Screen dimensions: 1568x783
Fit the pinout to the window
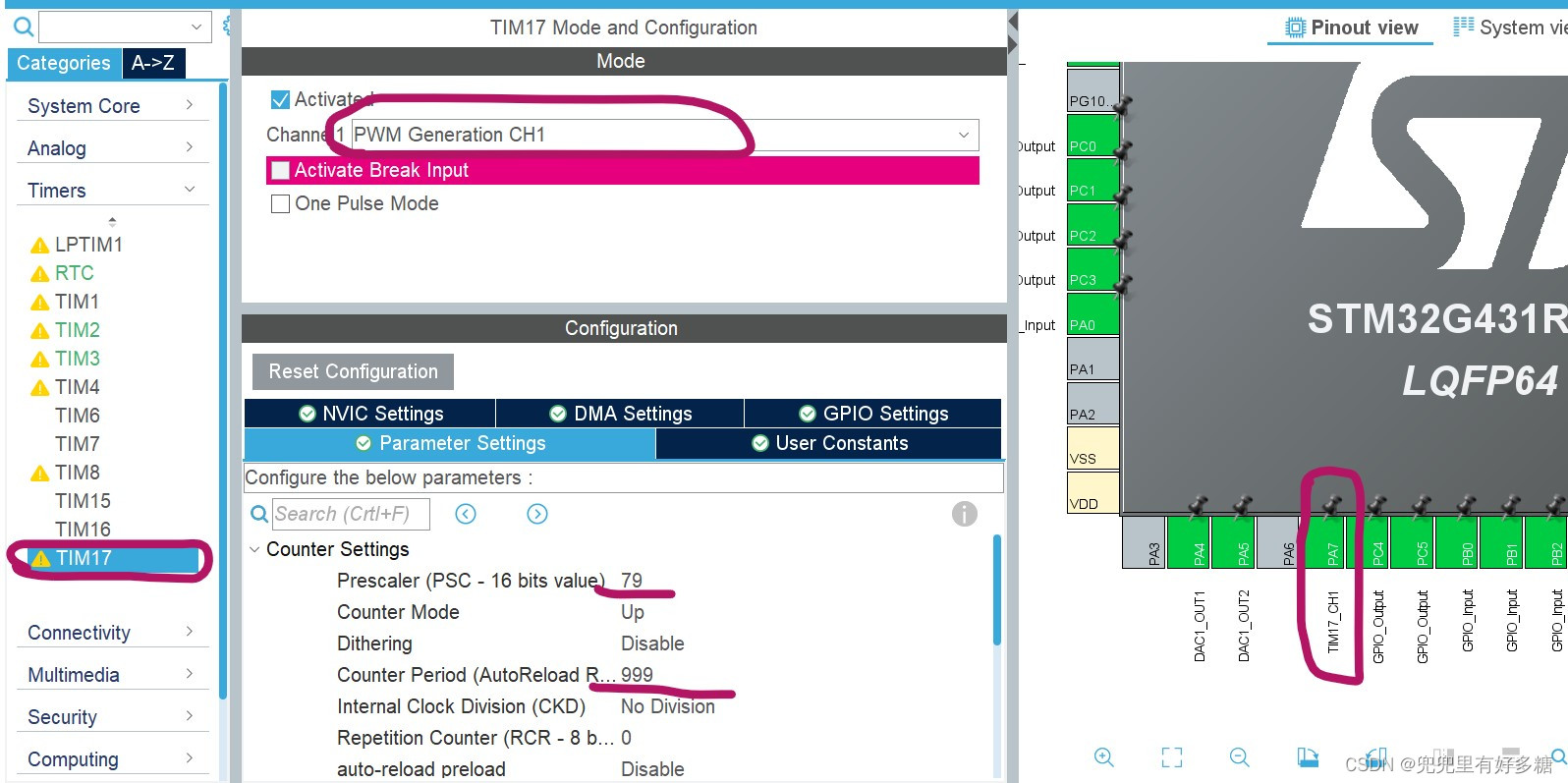point(1172,757)
